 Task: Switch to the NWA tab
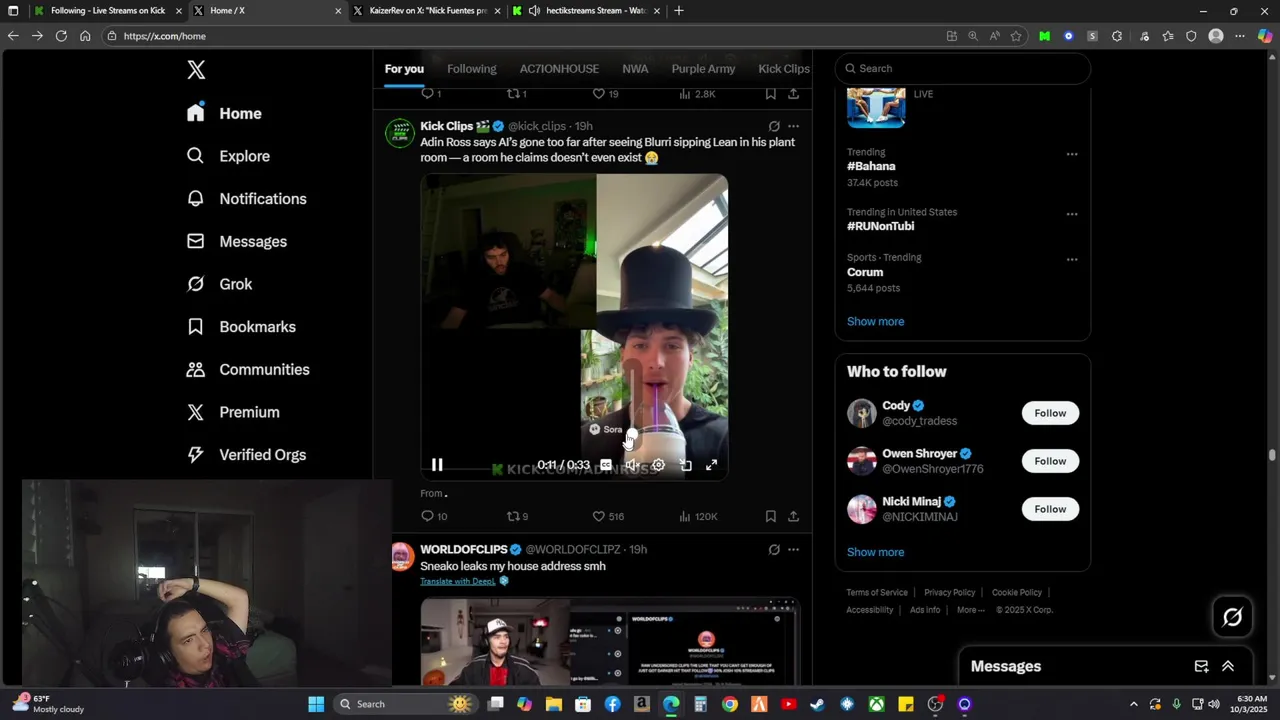click(x=635, y=69)
